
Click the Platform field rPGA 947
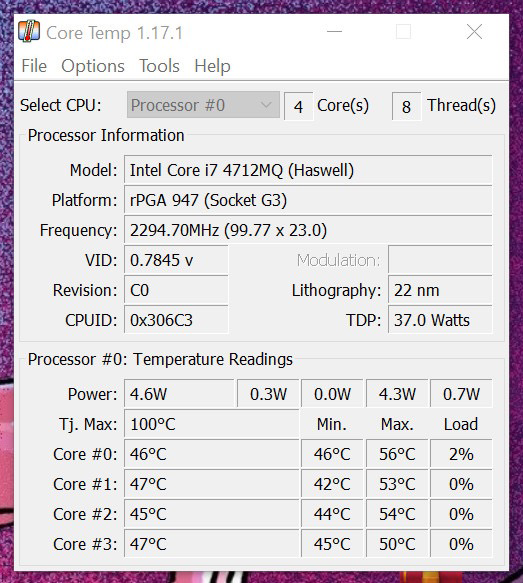click(308, 200)
